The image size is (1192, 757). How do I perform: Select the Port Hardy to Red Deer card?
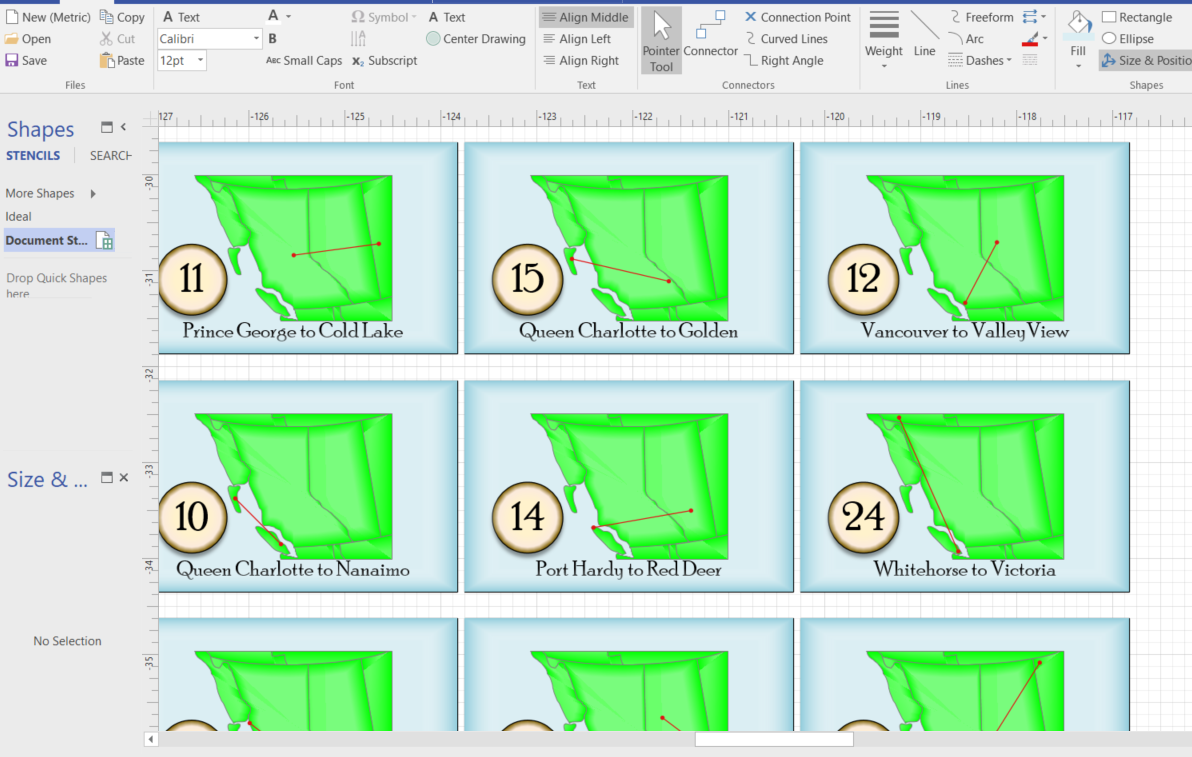coord(629,486)
